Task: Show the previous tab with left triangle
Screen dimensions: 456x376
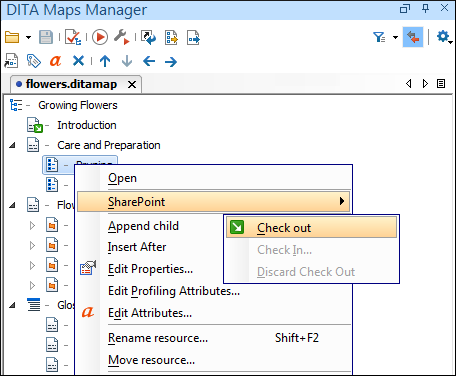Action: [409, 83]
